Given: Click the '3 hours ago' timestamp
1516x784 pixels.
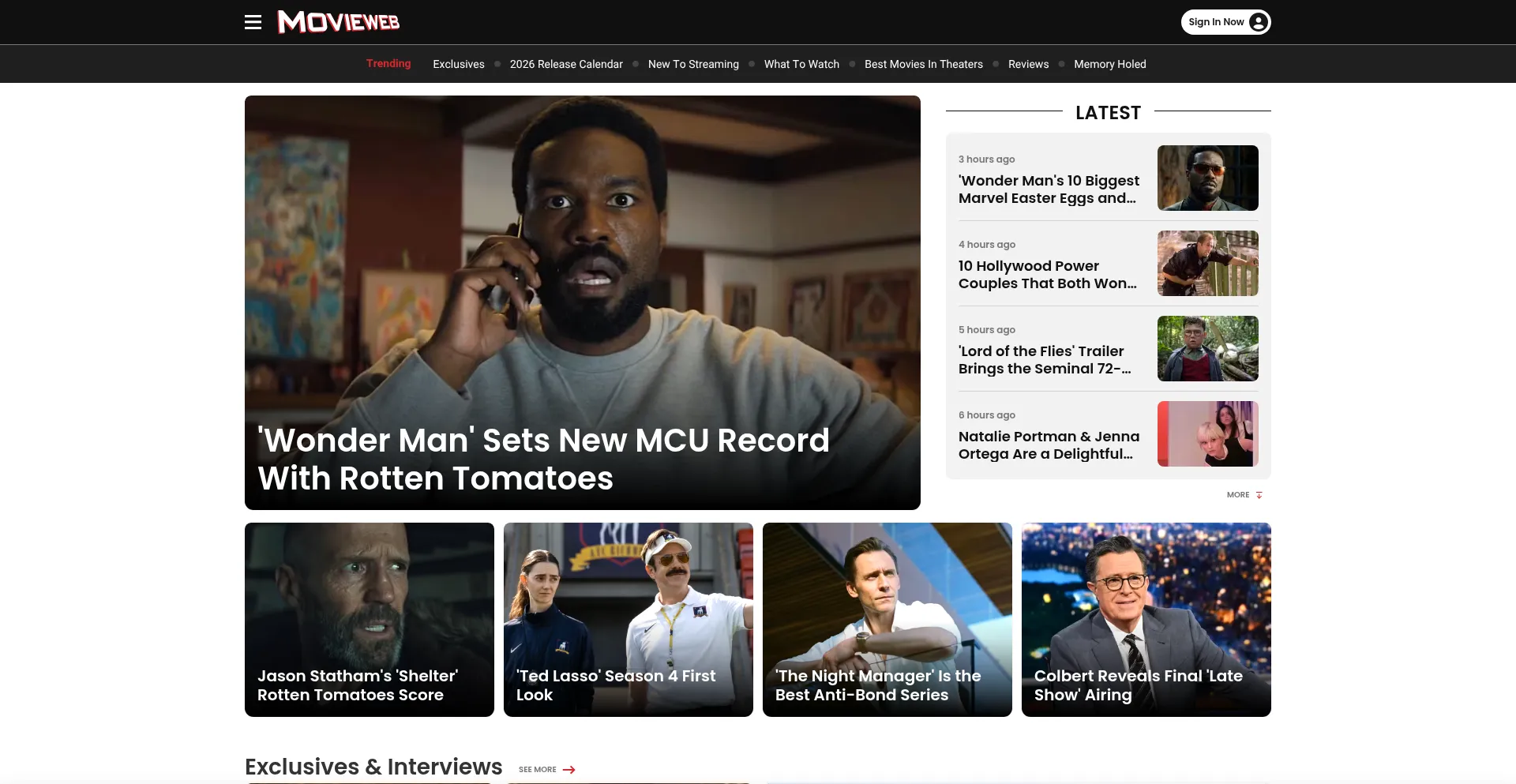Looking at the screenshot, I should (986, 159).
